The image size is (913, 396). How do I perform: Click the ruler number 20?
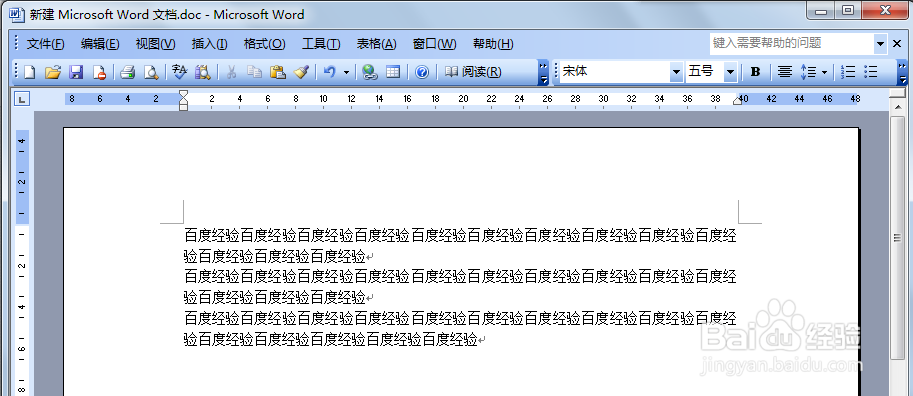(x=463, y=99)
